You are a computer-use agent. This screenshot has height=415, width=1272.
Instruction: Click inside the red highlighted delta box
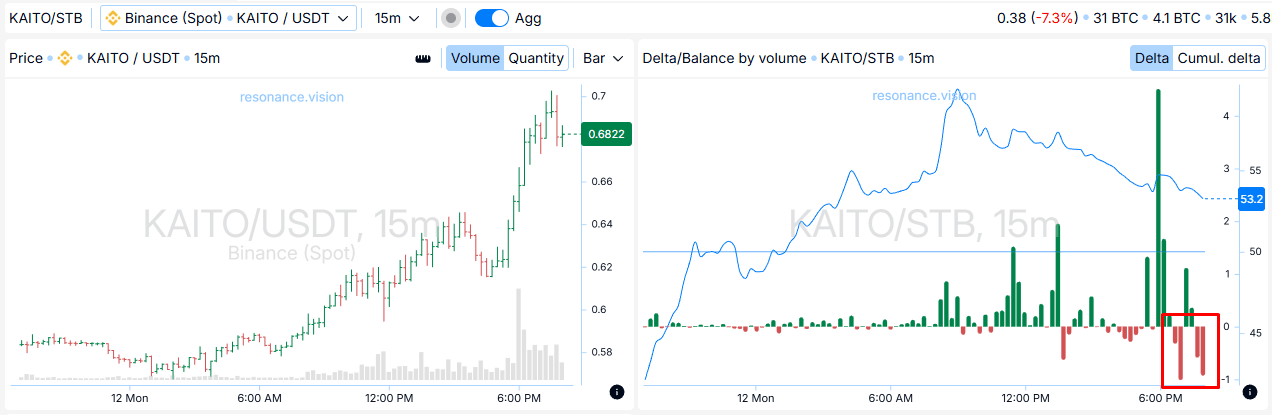coord(1189,350)
